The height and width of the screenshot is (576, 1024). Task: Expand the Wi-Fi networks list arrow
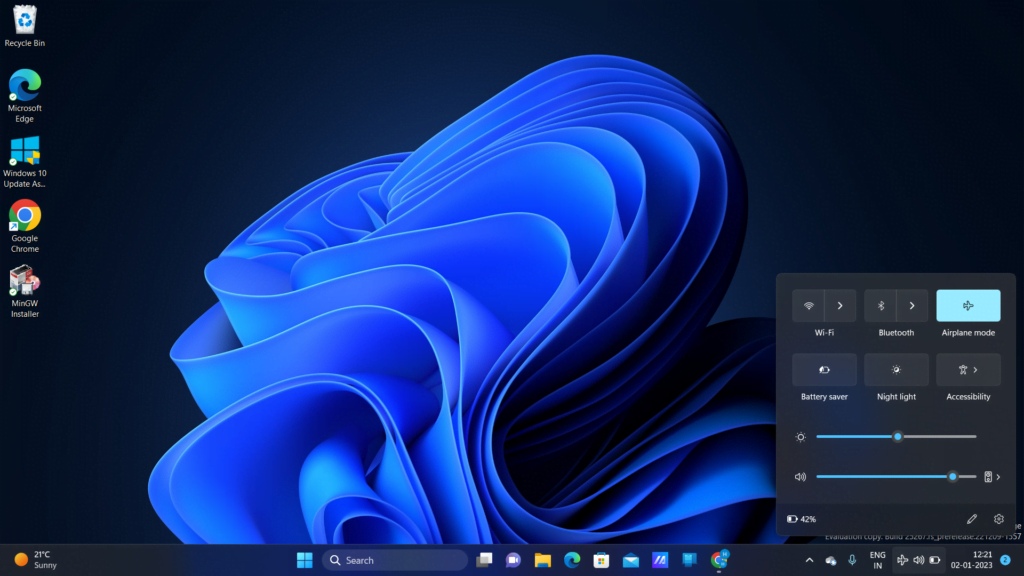click(840, 306)
